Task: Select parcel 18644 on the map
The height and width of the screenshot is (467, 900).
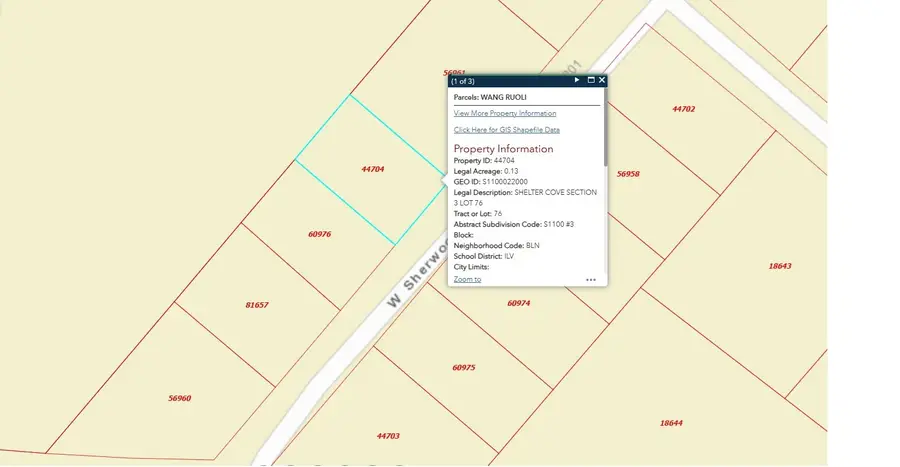Action: (671, 423)
